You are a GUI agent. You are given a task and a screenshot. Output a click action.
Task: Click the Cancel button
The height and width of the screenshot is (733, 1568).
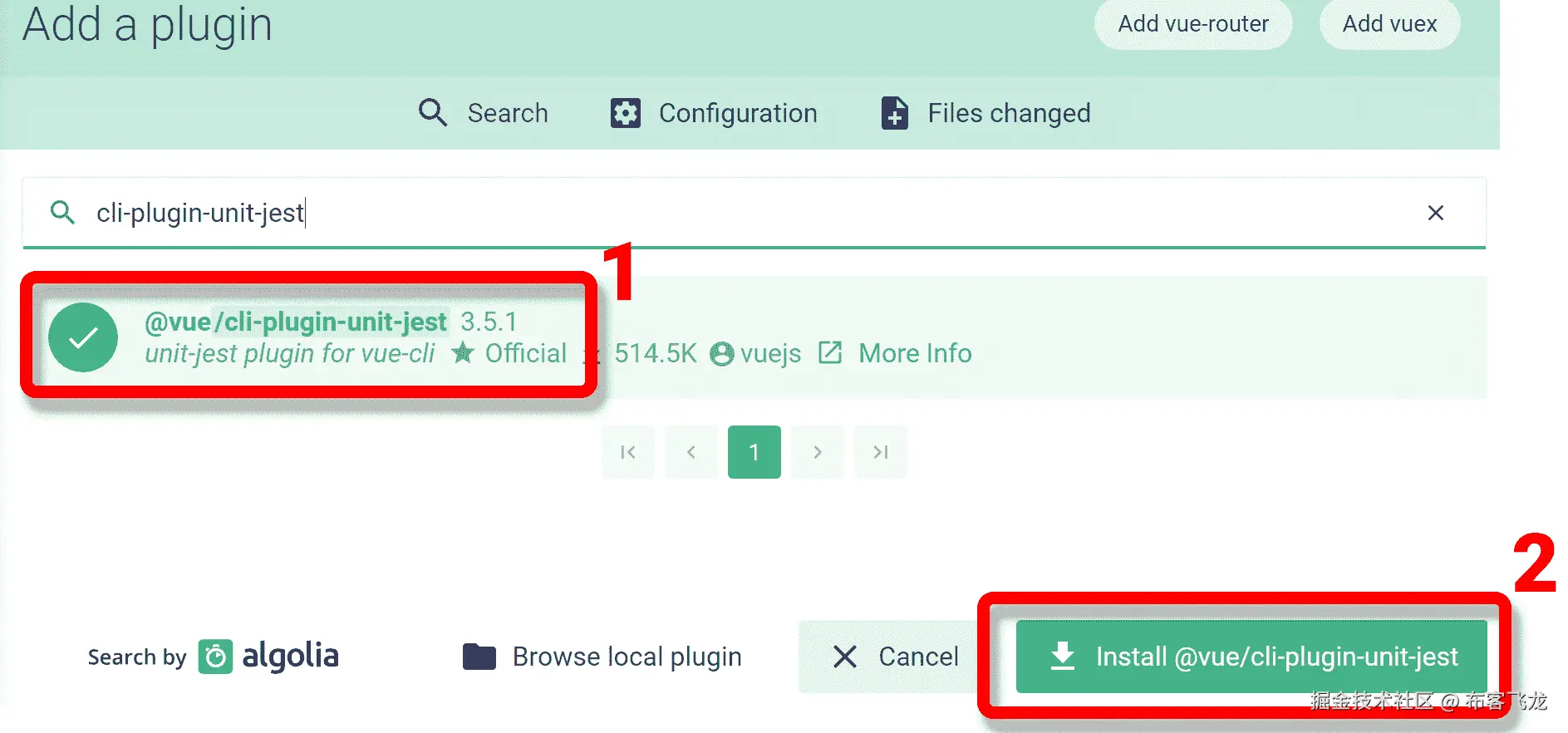point(895,657)
